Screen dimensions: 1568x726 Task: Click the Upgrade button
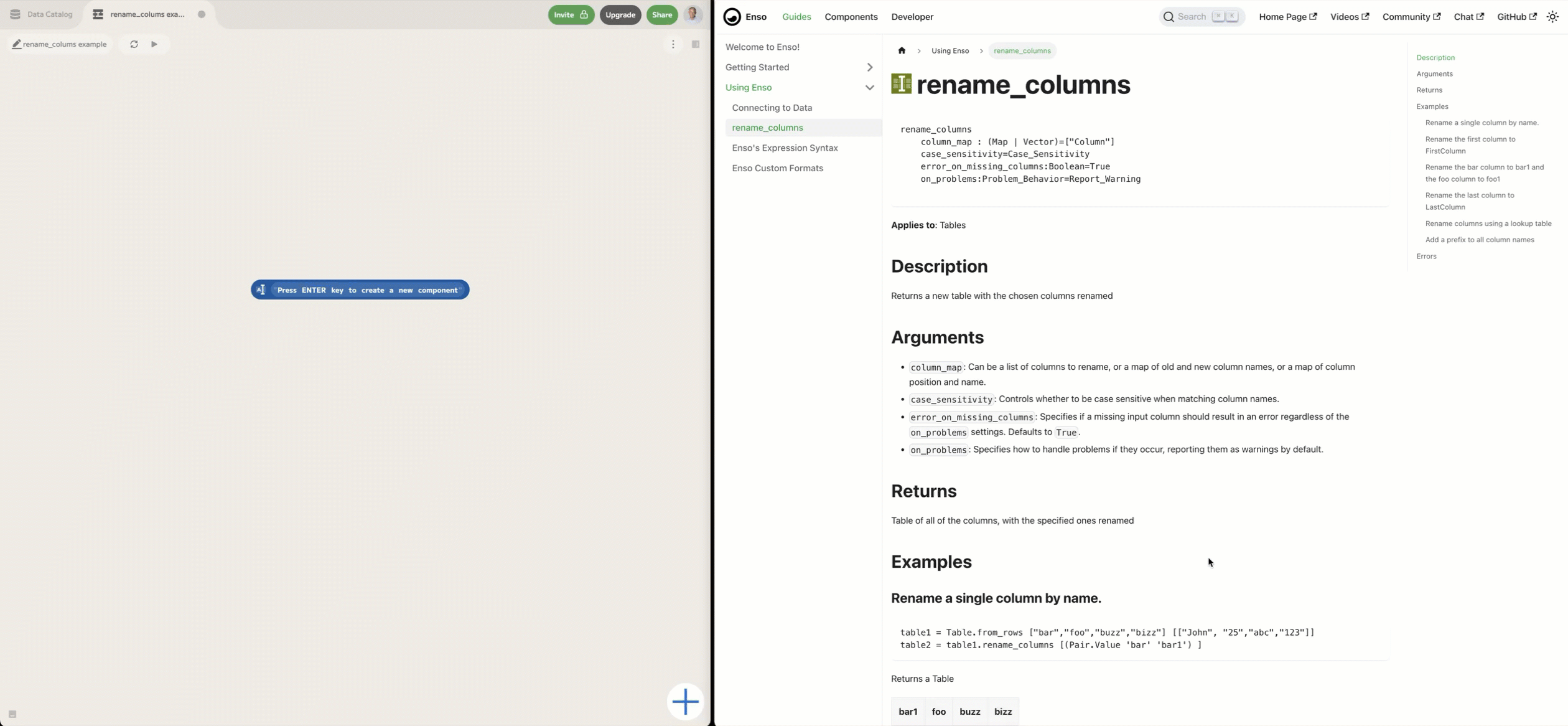click(619, 14)
